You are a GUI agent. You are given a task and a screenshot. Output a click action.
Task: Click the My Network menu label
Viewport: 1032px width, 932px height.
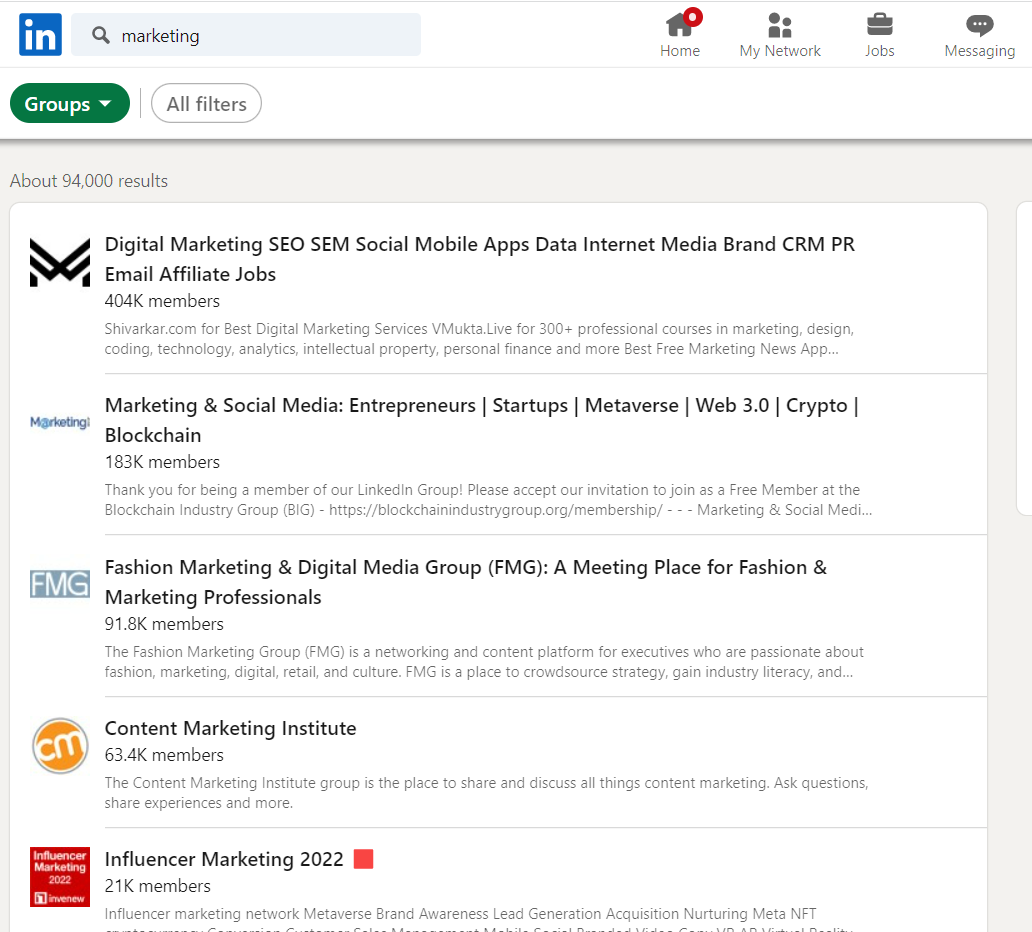coord(780,51)
